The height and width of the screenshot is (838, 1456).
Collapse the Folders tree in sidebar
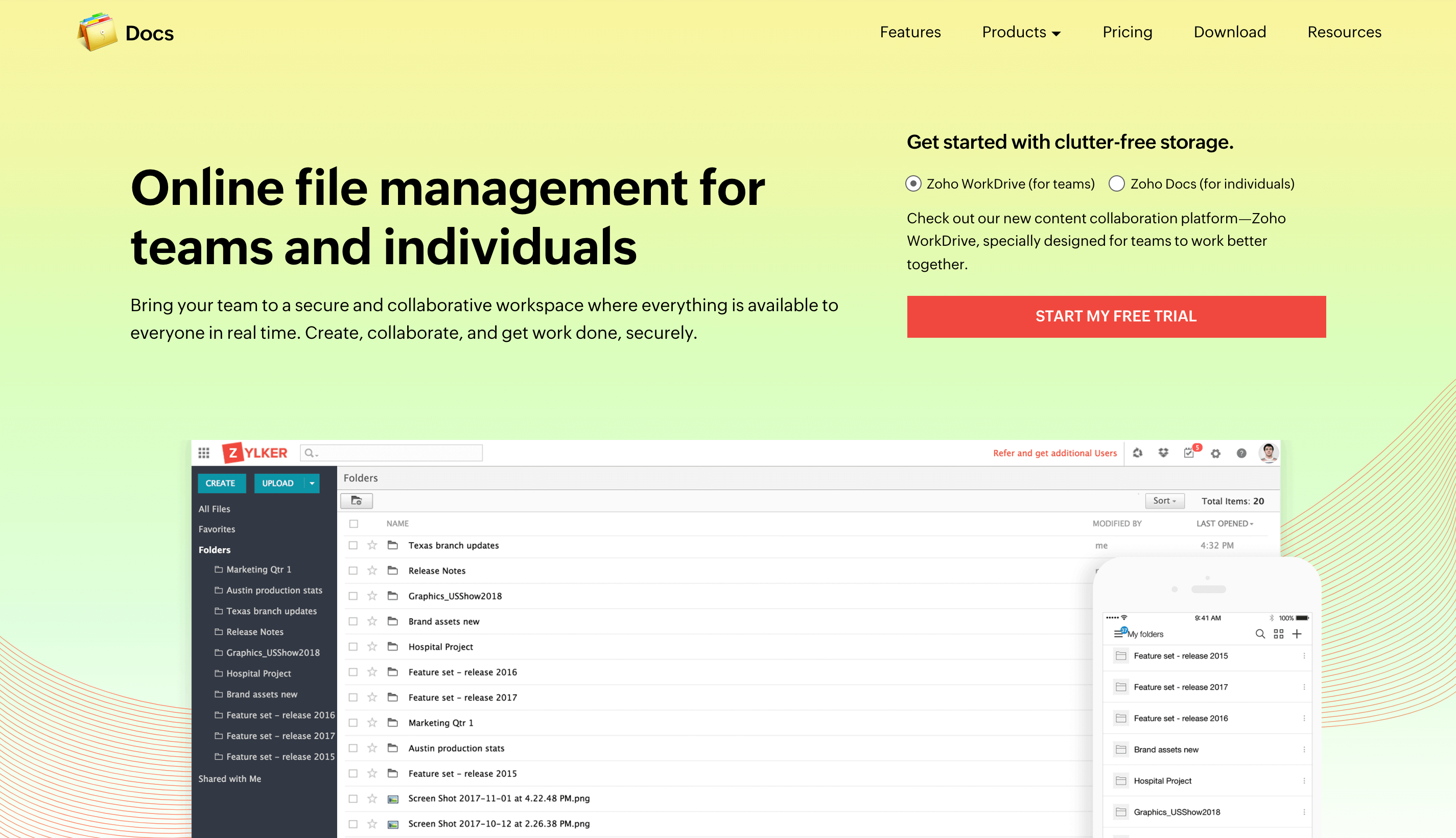[214, 550]
